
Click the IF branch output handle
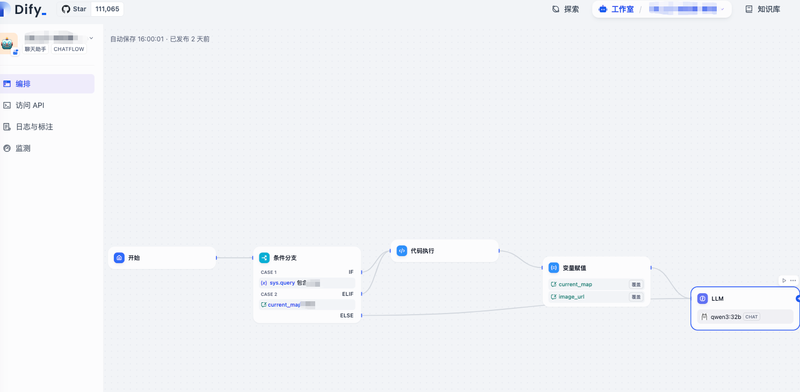[x=362, y=272]
